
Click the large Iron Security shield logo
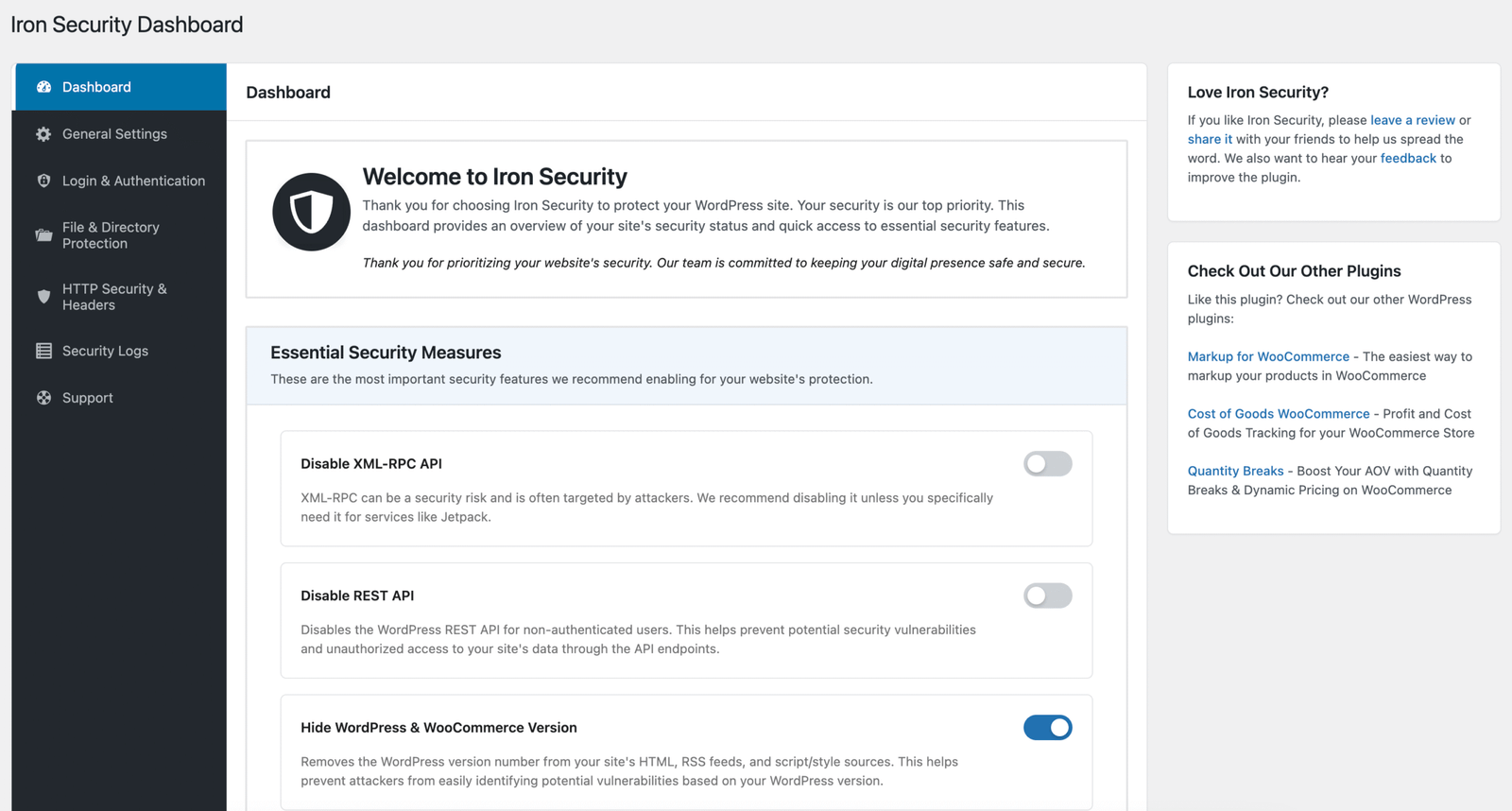tap(312, 212)
